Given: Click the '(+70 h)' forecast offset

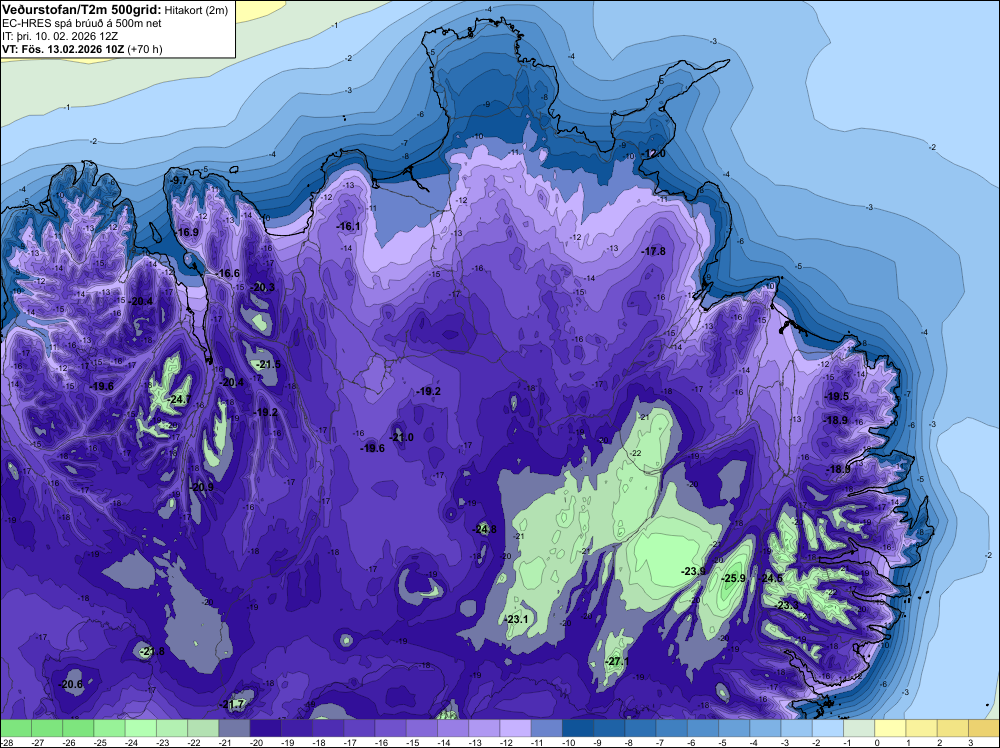Looking at the screenshot, I should [x=145, y=49].
